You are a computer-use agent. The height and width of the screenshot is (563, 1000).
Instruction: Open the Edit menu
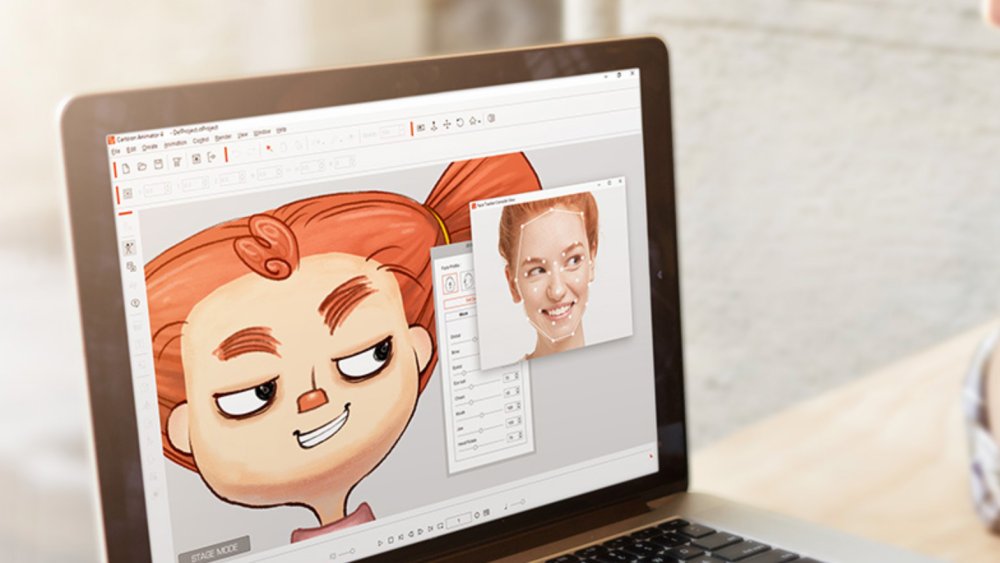click(131, 149)
